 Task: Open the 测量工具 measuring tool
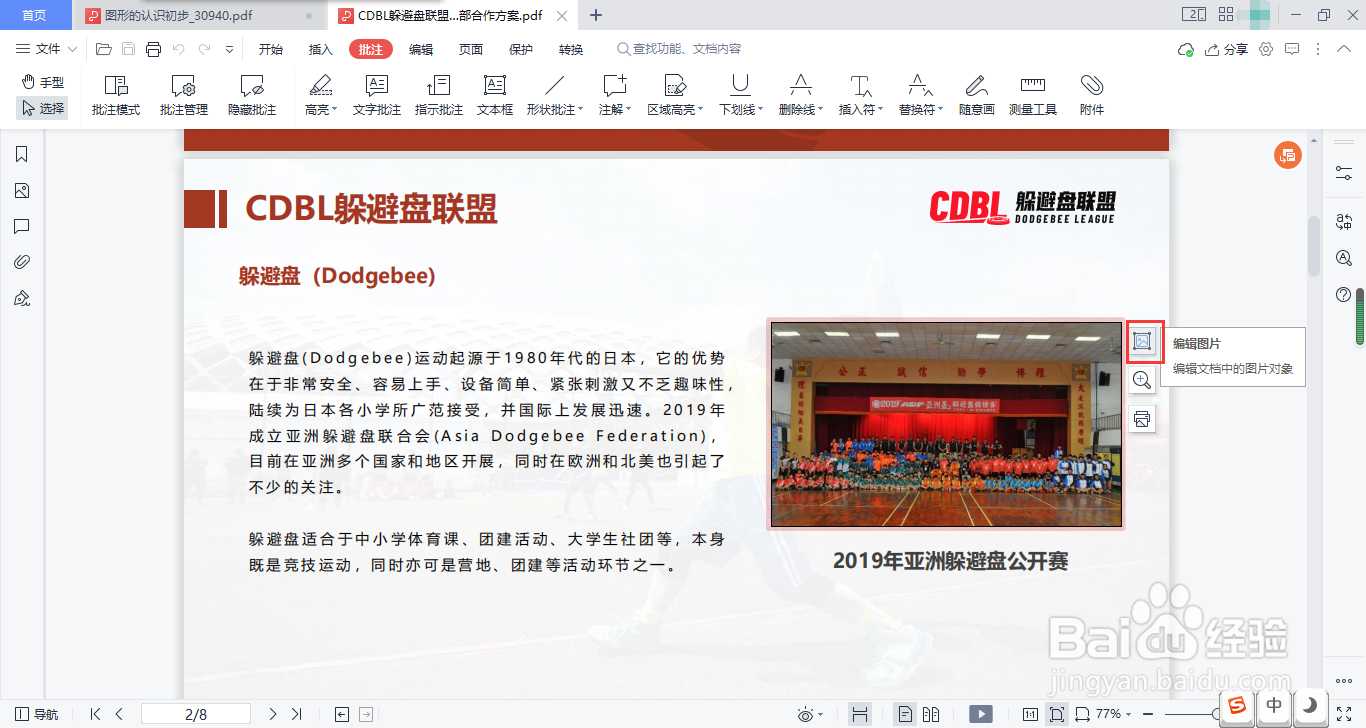(x=1033, y=95)
